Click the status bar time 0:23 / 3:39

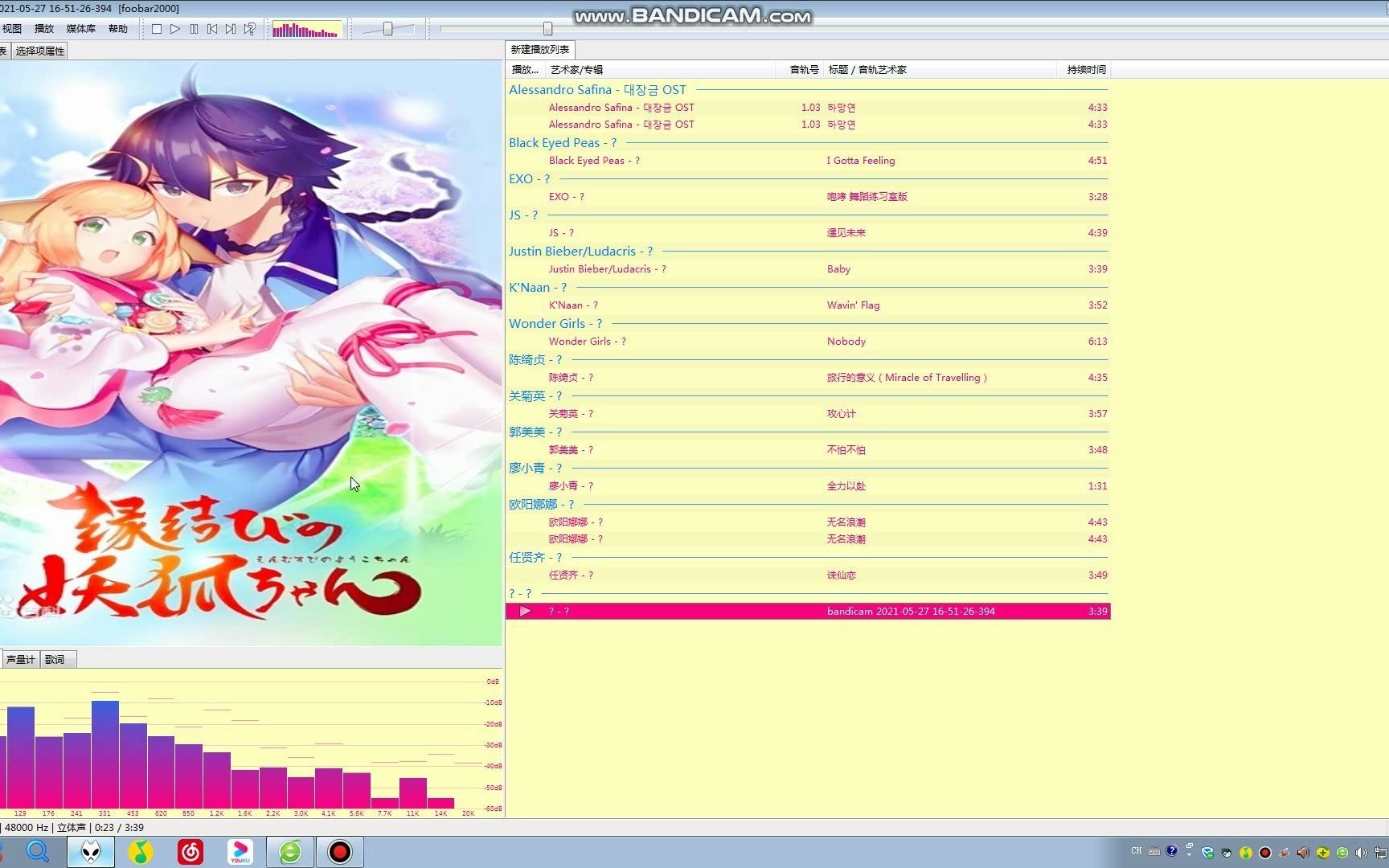[118, 828]
